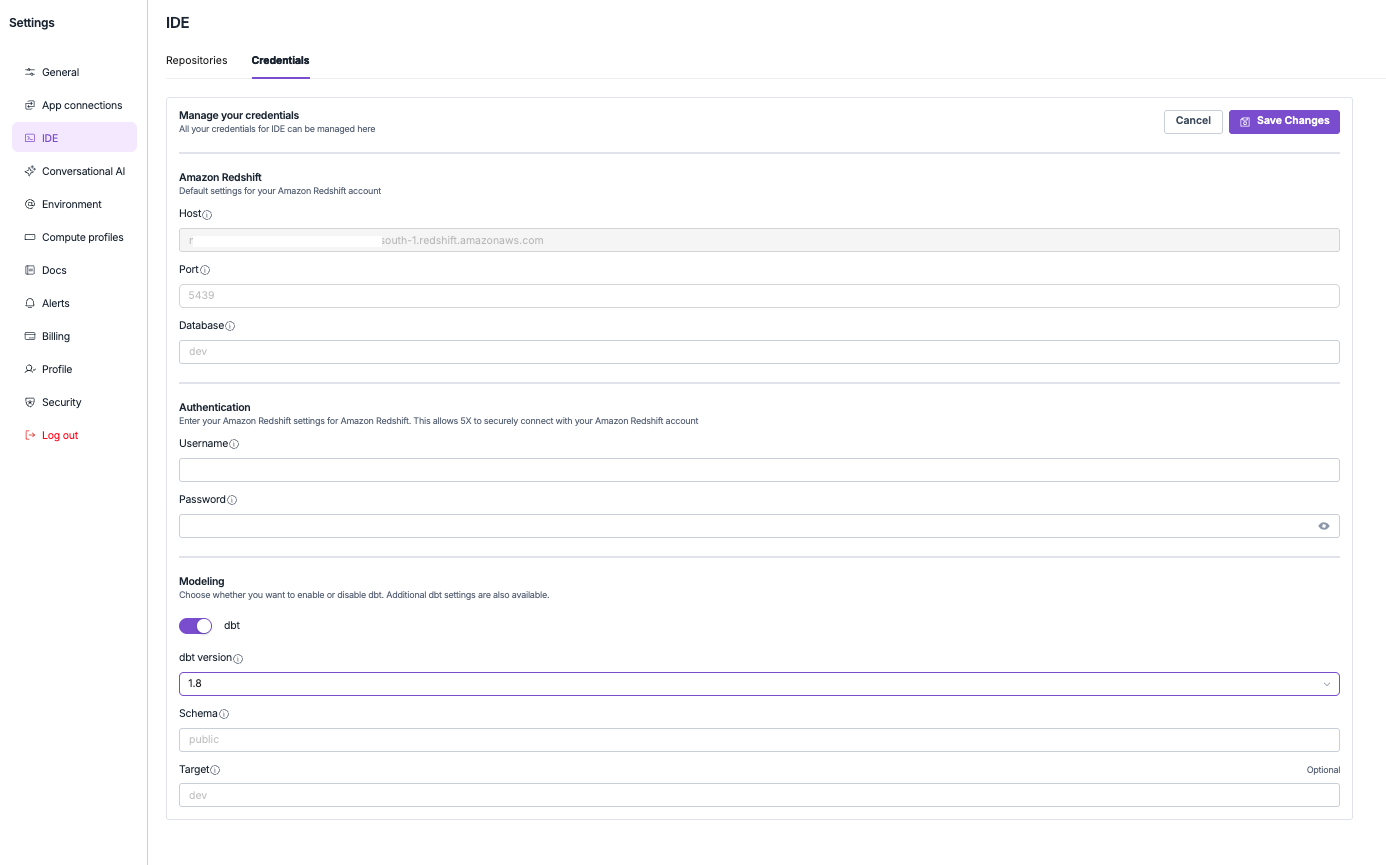
Task: Open Billing settings
Action: click(56, 336)
